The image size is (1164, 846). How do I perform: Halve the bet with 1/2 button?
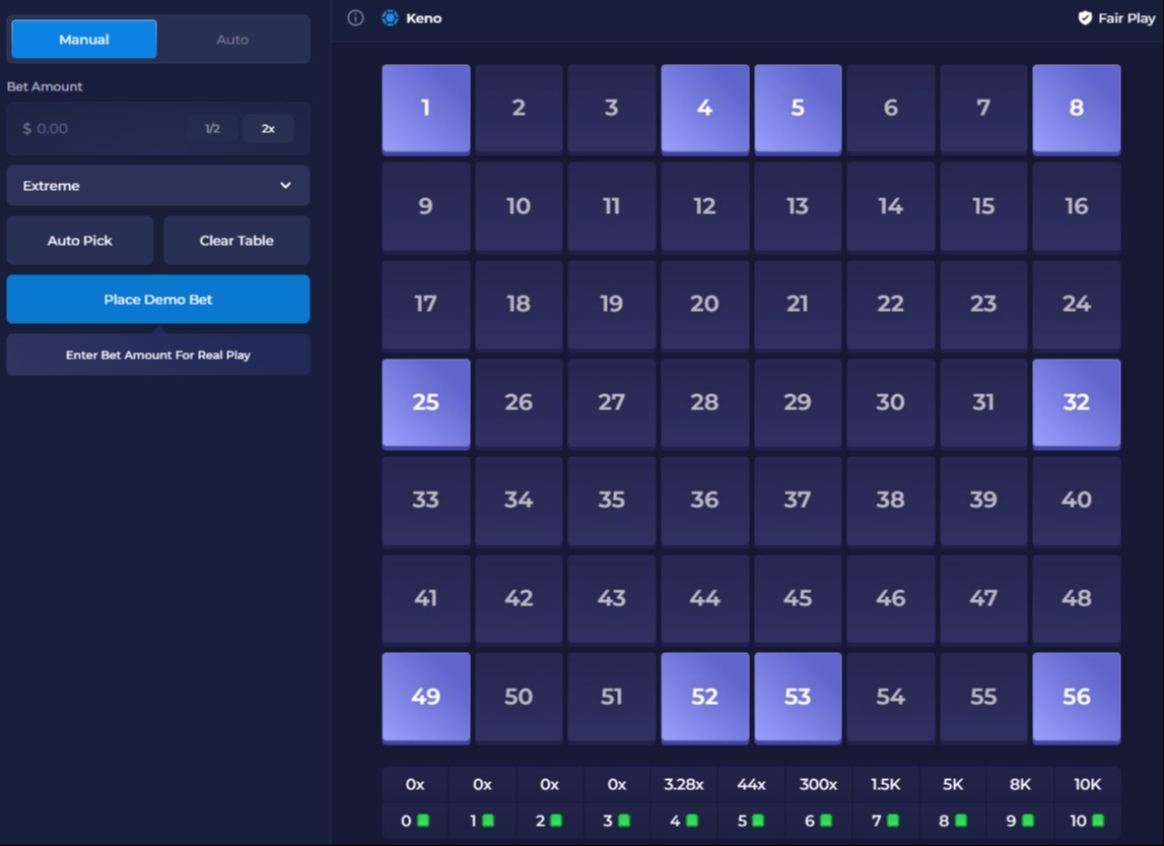click(212, 128)
